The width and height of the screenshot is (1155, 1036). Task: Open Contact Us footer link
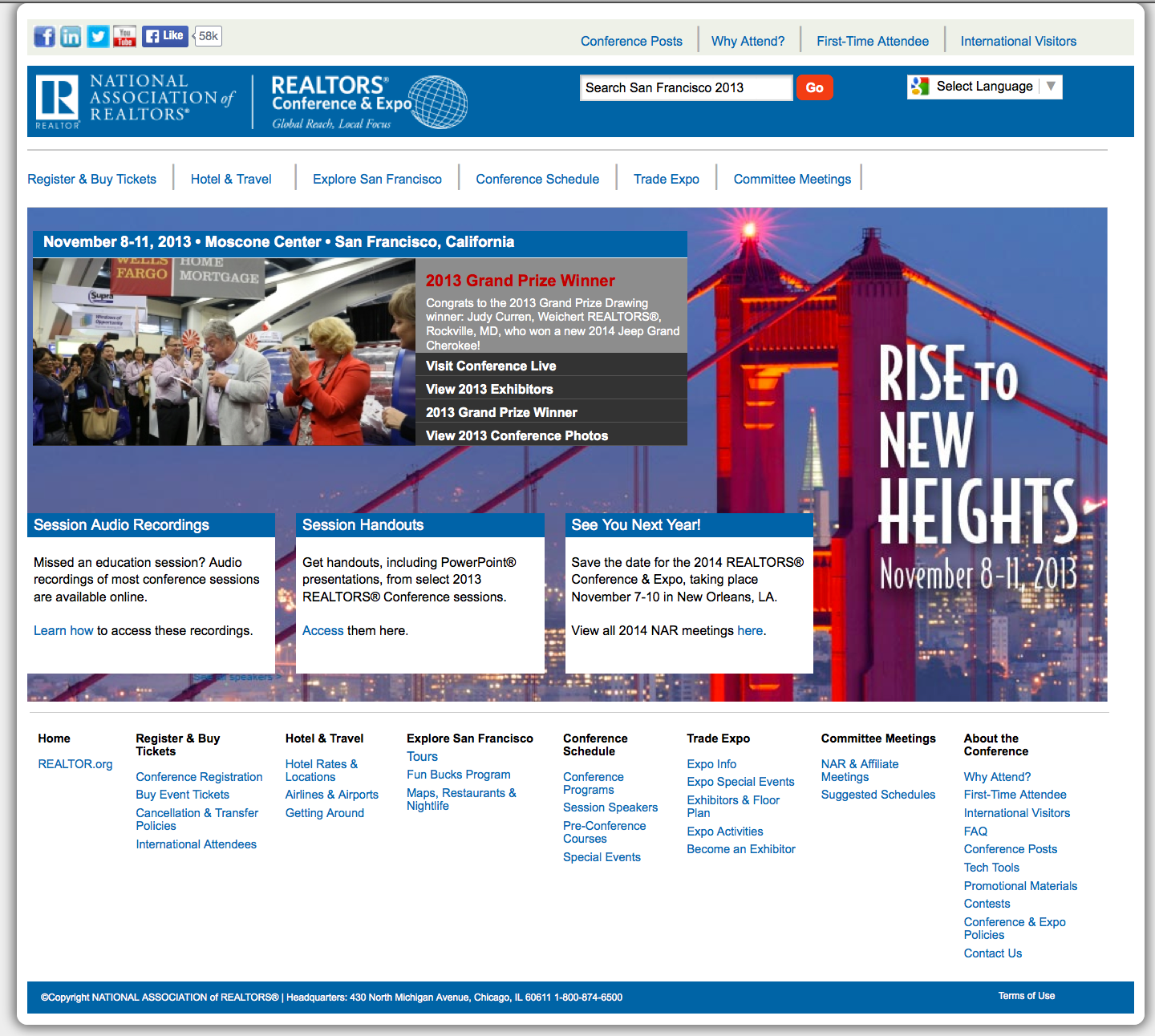(x=992, y=953)
